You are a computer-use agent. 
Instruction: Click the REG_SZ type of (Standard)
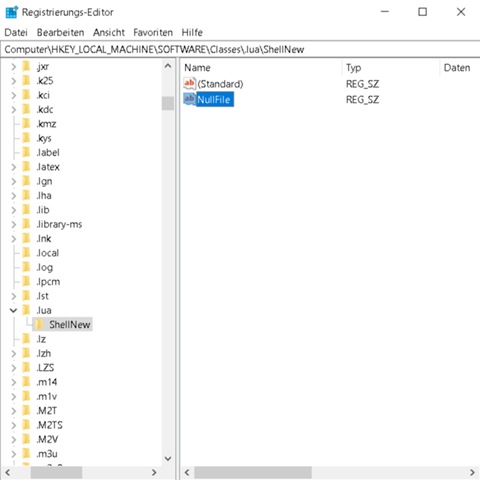point(362,84)
